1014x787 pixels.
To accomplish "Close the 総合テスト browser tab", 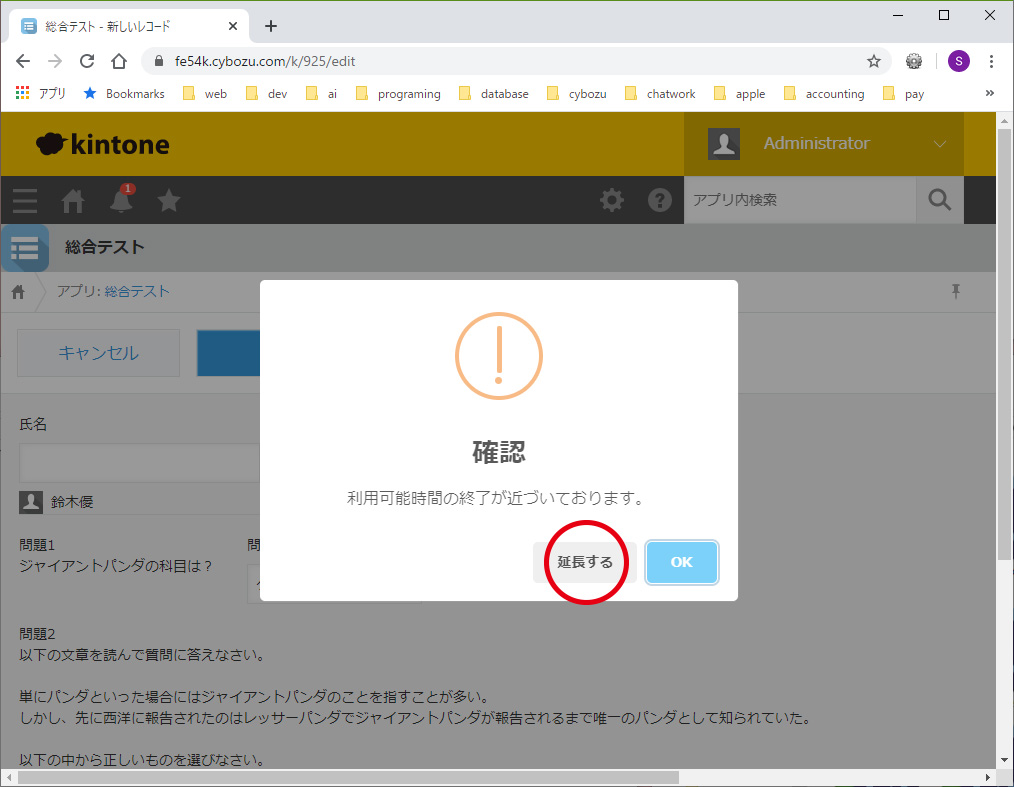I will point(233,26).
